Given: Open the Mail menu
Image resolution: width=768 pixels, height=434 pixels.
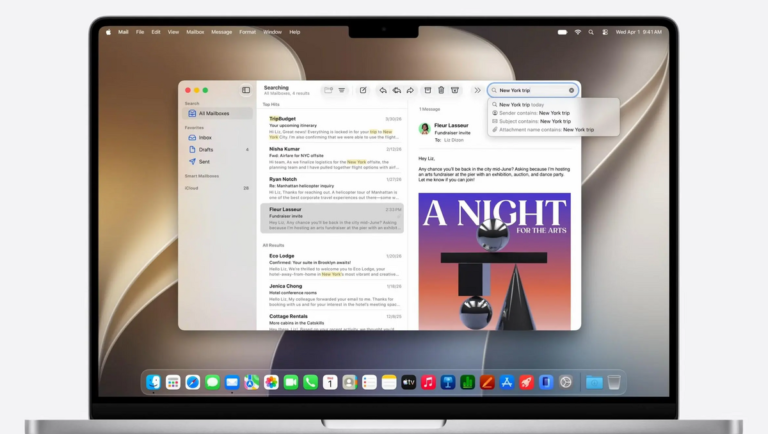Looking at the screenshot, I should coord(123,32).
